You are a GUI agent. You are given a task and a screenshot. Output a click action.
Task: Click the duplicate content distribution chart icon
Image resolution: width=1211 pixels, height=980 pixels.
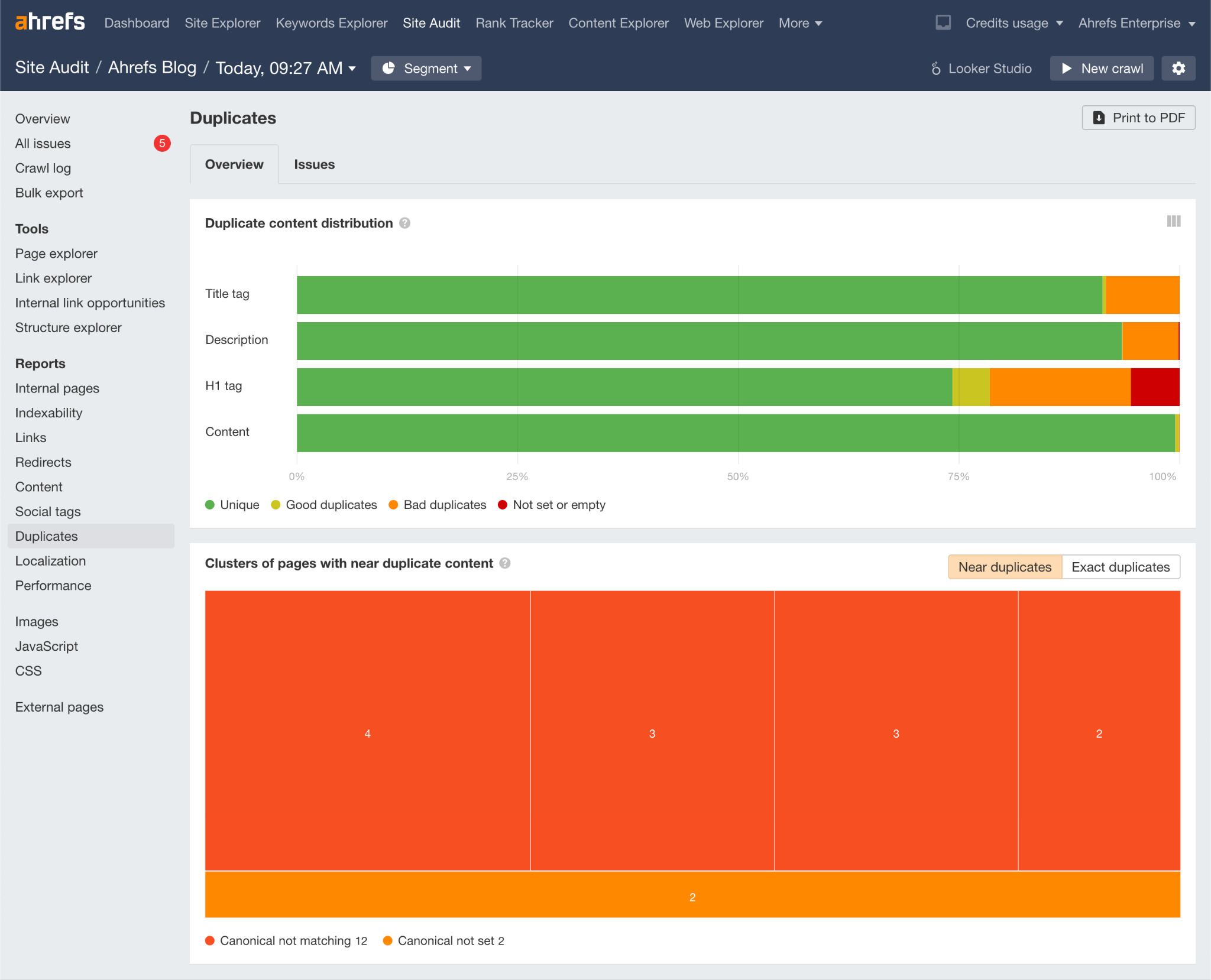point(1174,222)
